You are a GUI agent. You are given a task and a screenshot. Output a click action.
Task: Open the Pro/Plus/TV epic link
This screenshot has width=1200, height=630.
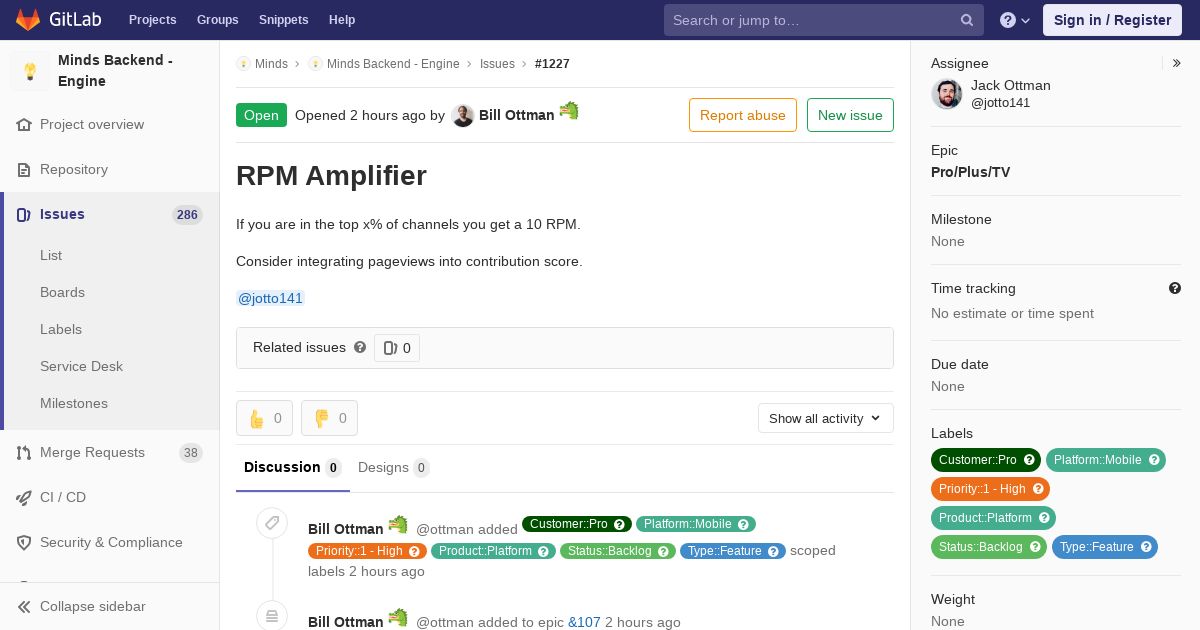[x=970, y=172]
